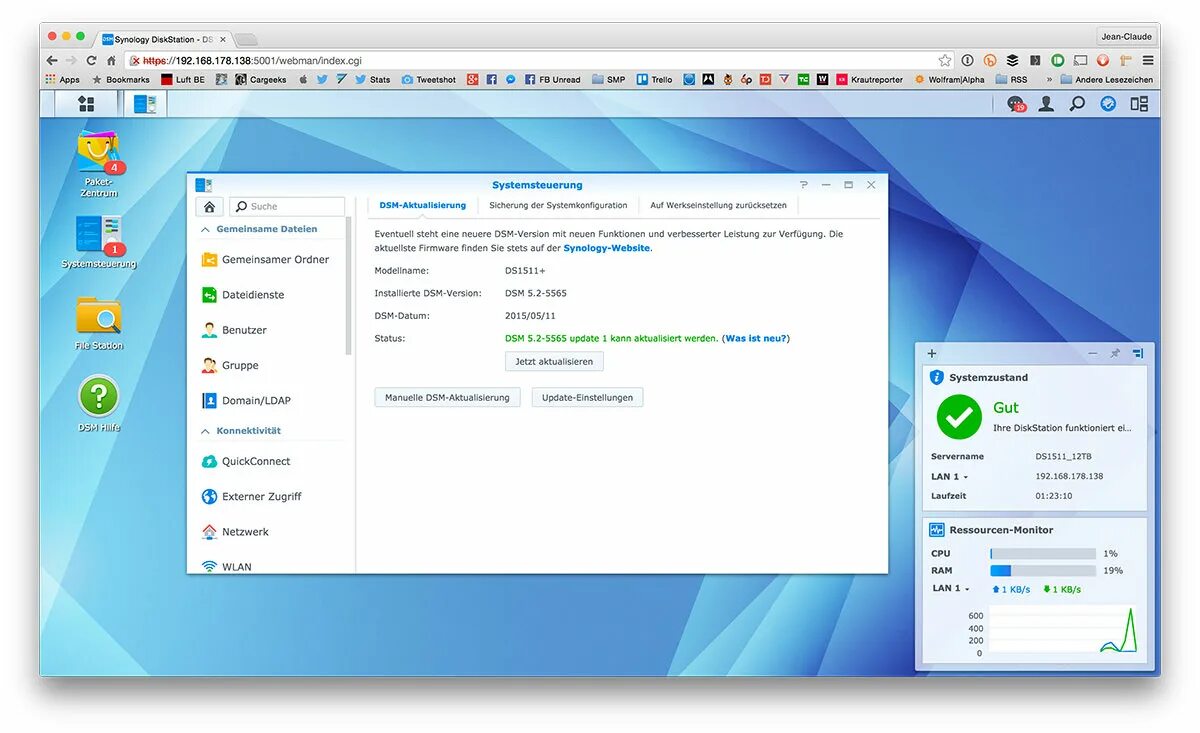
Task: Click the RAM usage bar
Action: (1043, 570)
